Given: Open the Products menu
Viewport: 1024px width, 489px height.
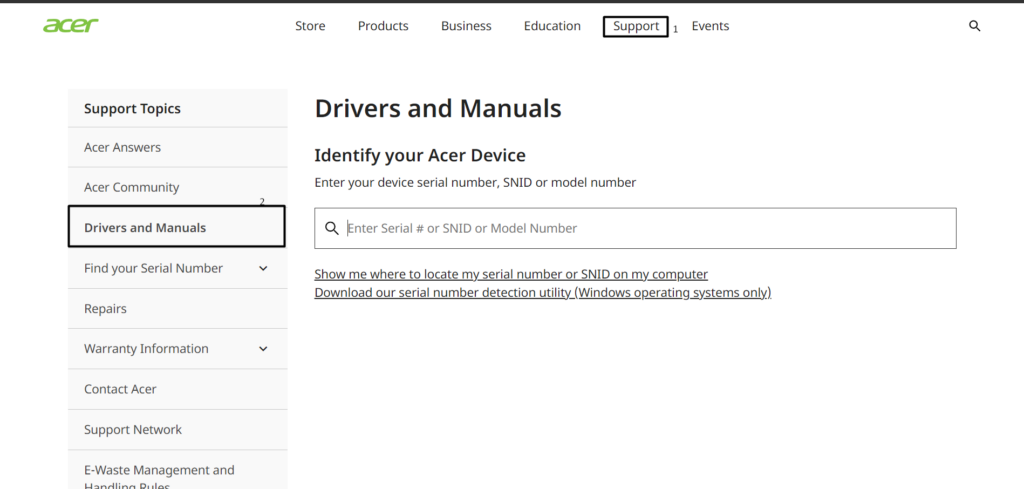Looking at the screenshot, I should (x=383, y=26).
